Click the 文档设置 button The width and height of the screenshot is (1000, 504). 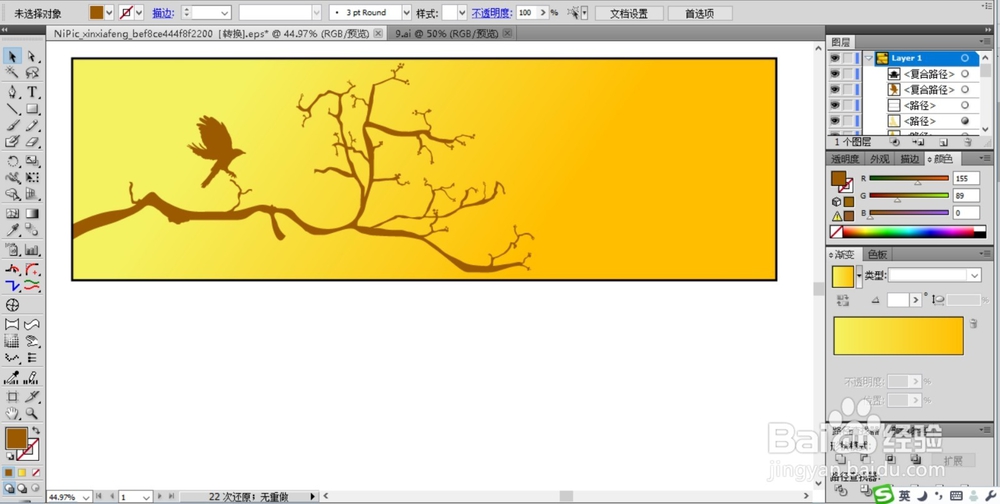click(629, 13)
